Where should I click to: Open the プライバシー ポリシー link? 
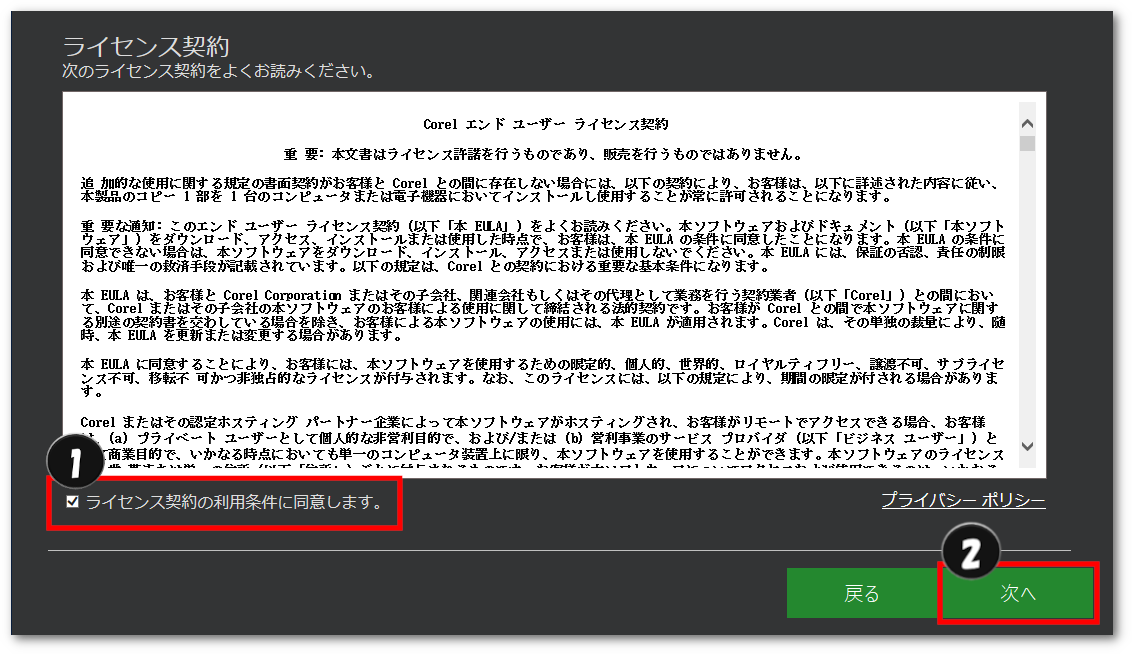click(963, 500)
